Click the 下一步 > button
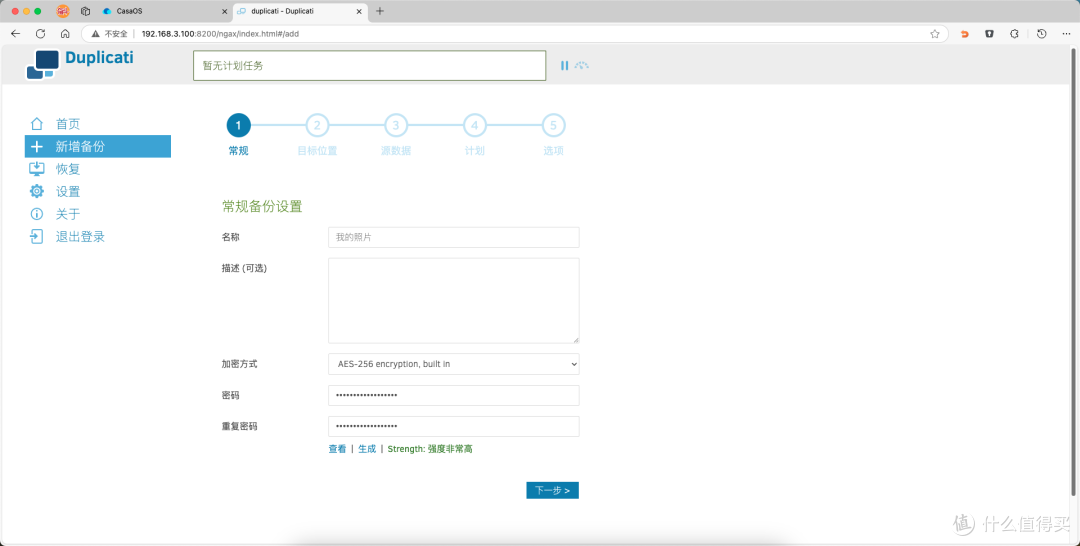This screenshot has width=1080, height=546. click(x=552, y=490)
